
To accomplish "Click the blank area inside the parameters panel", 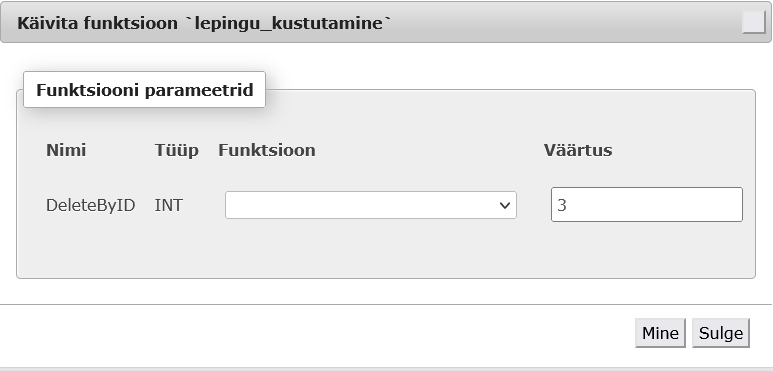I will click(386, 251).
